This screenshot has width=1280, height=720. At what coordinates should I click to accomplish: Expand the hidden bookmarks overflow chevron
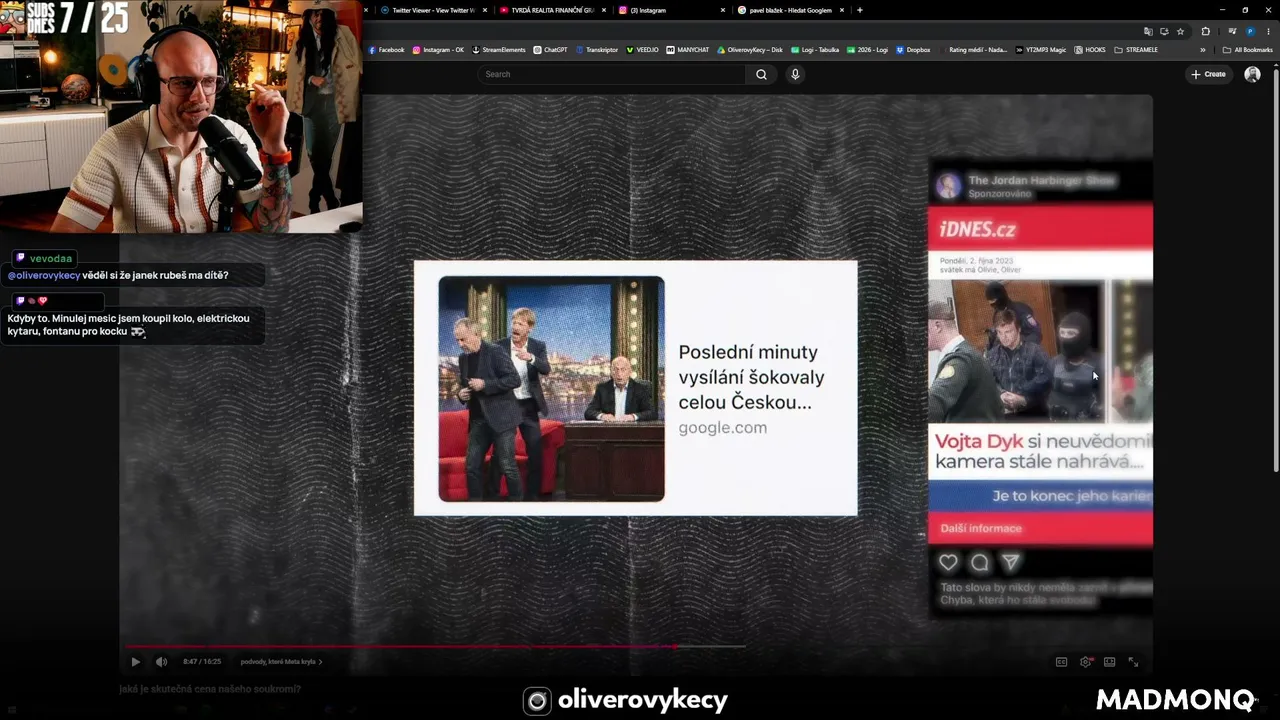pos(1203,49)
